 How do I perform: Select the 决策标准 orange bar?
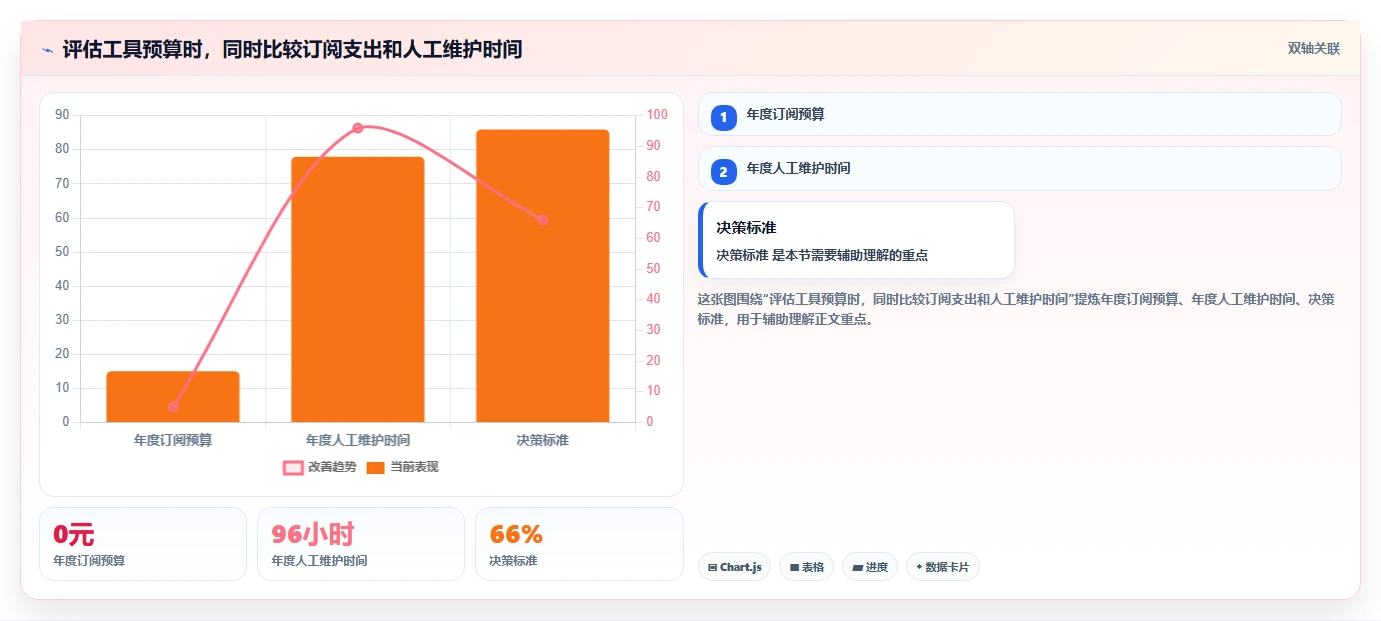tap(543, 276)
